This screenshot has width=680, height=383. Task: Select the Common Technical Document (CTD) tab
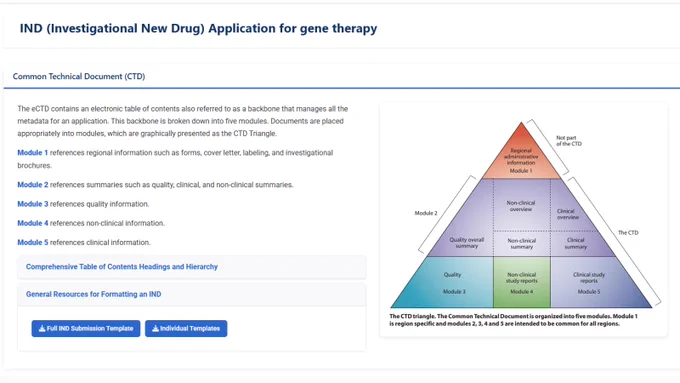coord(79,76)
